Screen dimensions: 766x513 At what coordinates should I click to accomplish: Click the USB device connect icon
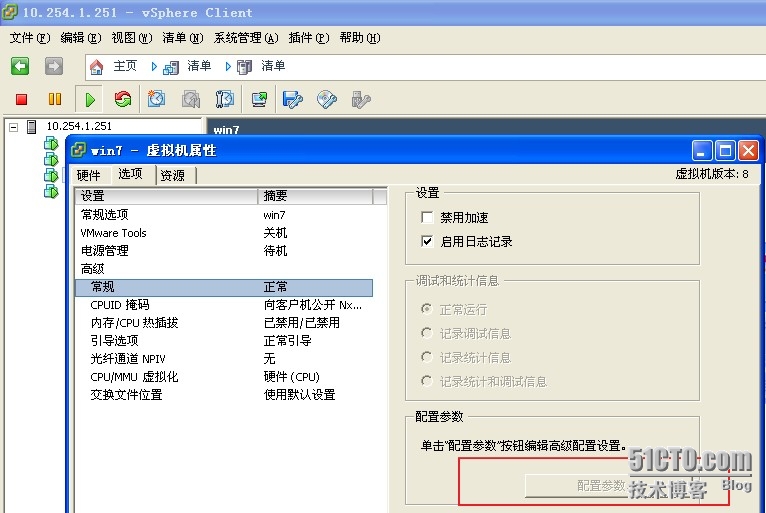coord(361,100)
